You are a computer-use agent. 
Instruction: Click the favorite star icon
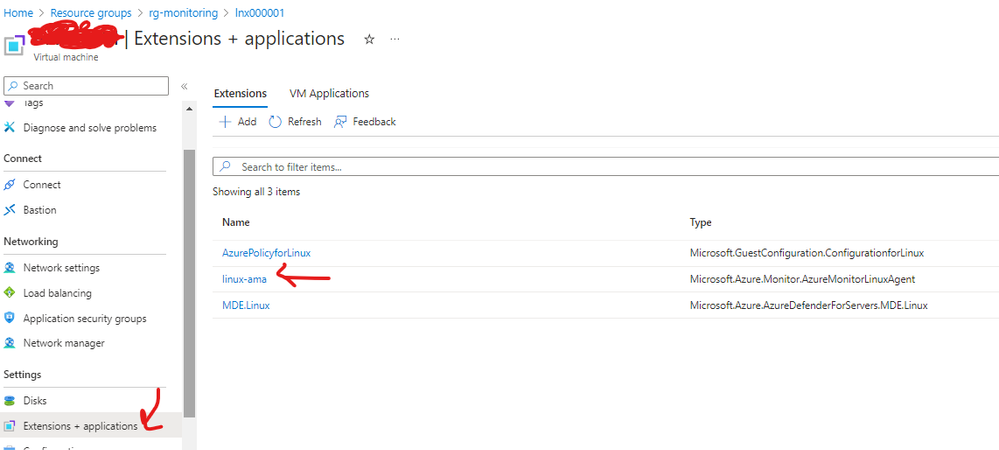point(369,40)
